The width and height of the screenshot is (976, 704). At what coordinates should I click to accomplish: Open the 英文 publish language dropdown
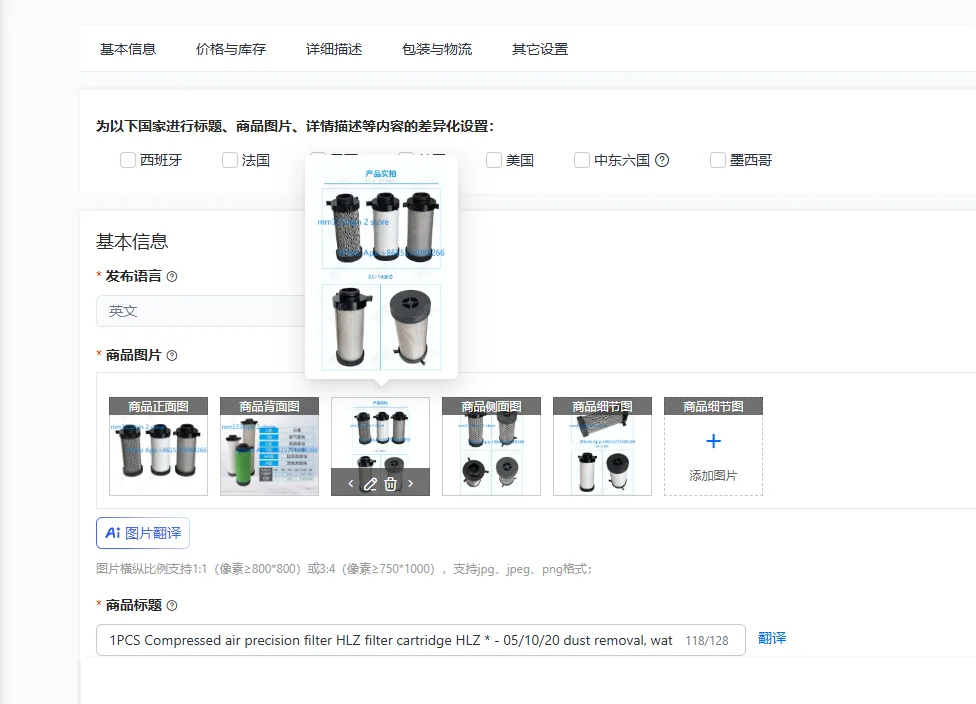click(200, 311)
